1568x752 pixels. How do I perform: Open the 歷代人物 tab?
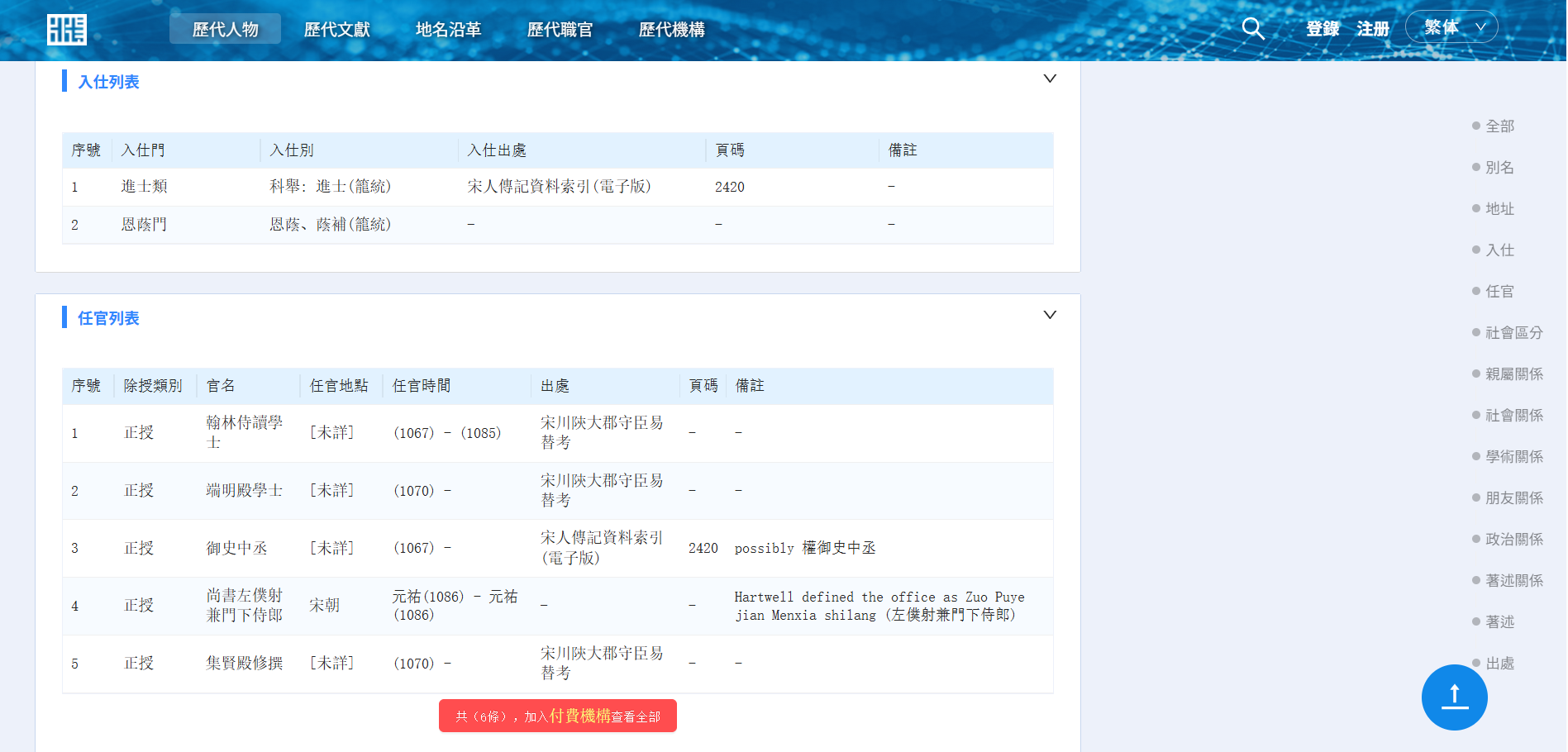click(225, 30)
